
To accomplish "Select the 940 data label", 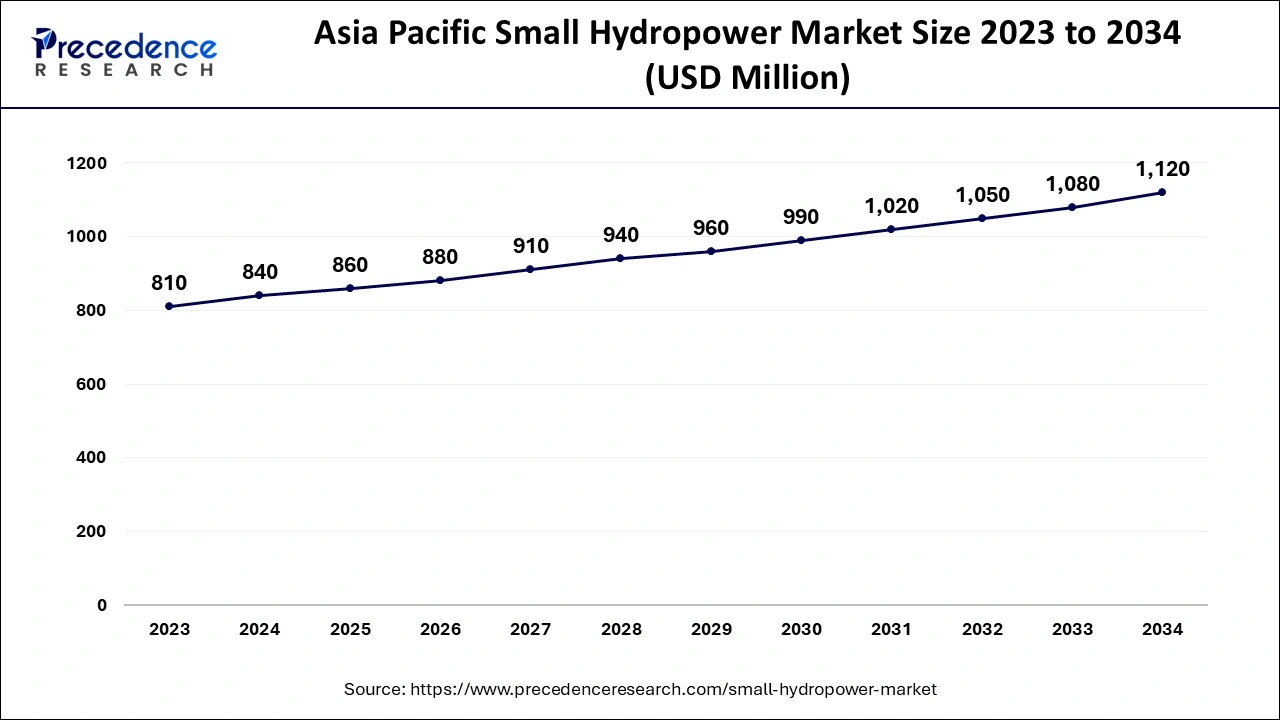I will click(620, 235).
